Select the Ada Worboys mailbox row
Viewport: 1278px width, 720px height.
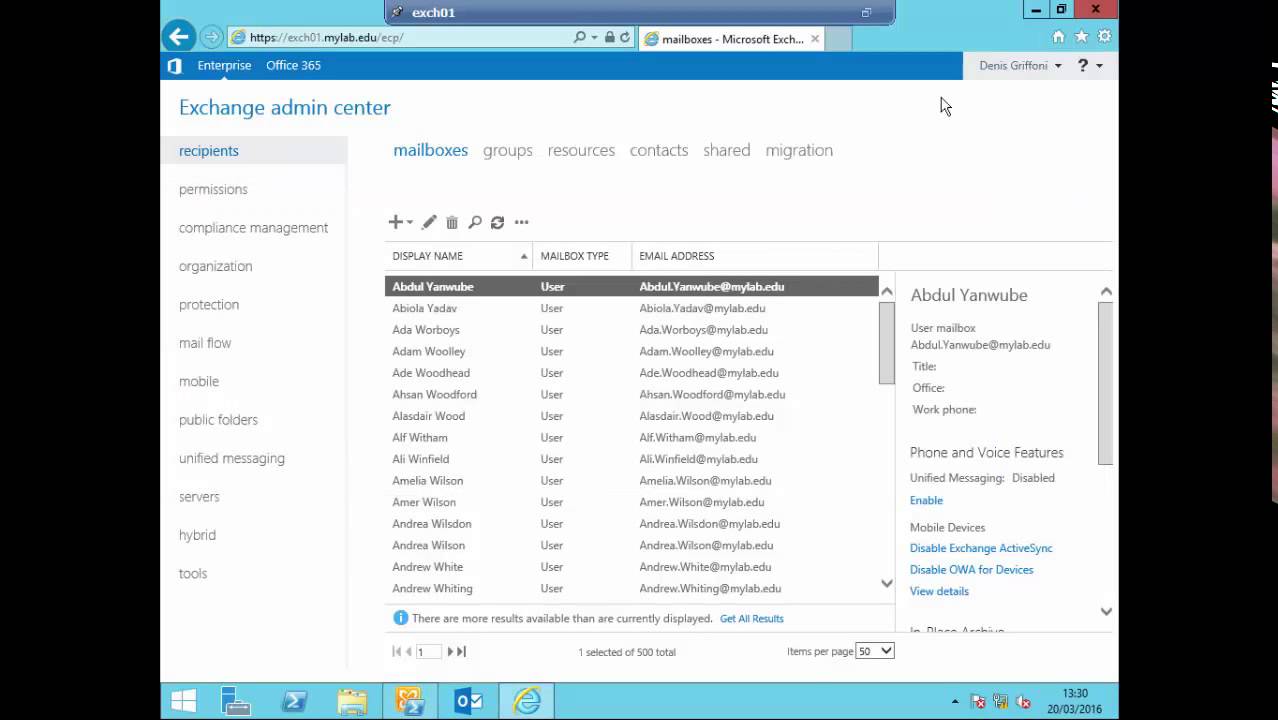pos(632,330)
